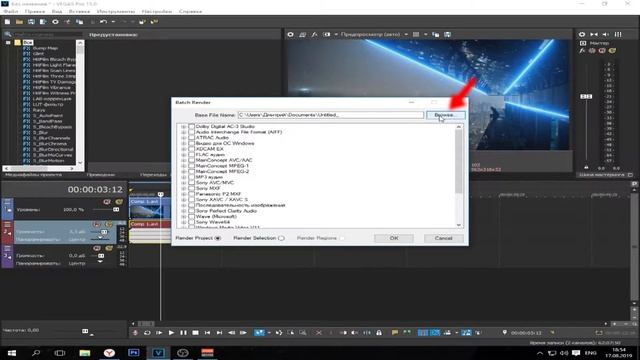Check the Wave (Microsoft) checkbox
The image size is (640, 360).
(x=191, y=216)
